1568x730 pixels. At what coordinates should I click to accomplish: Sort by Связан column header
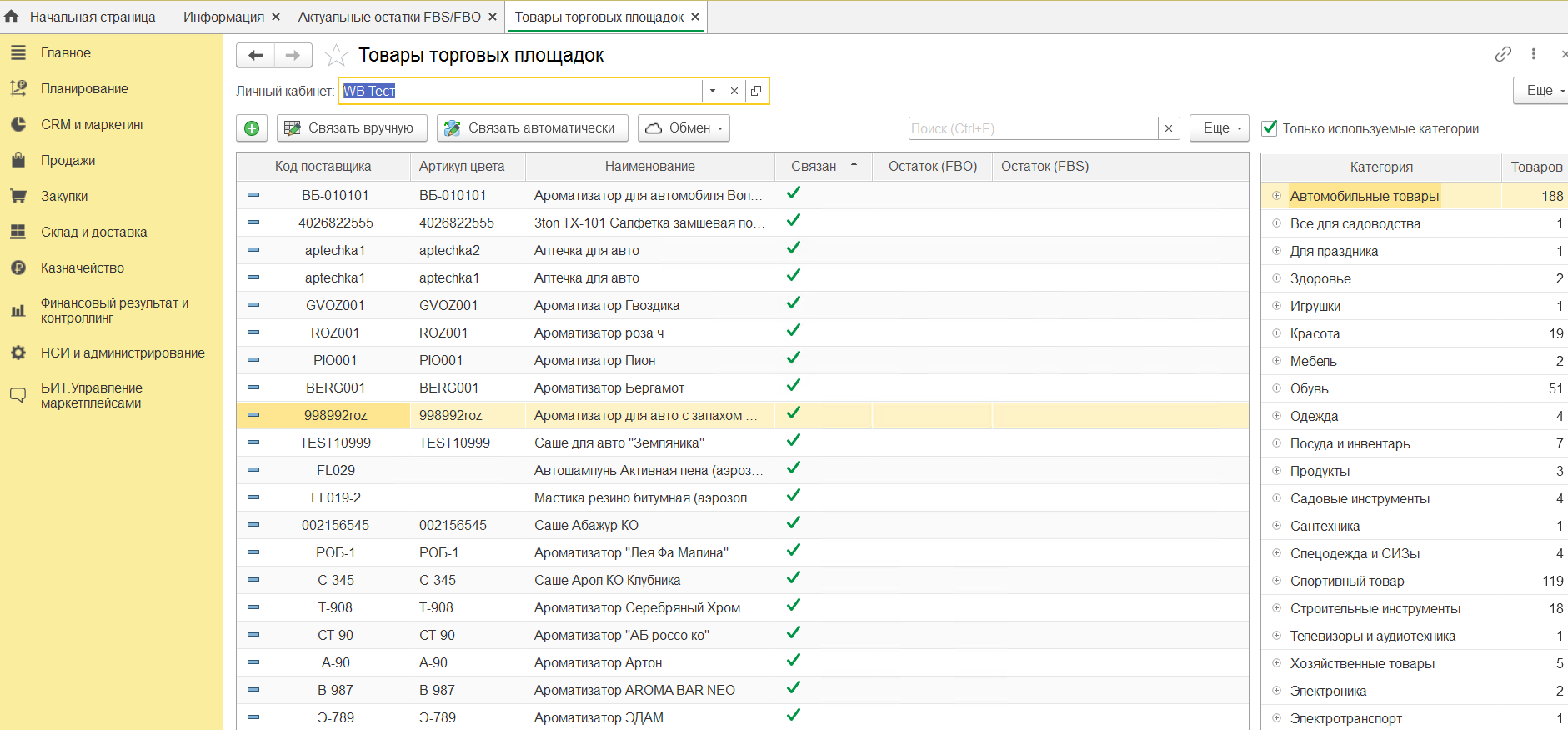824,167
